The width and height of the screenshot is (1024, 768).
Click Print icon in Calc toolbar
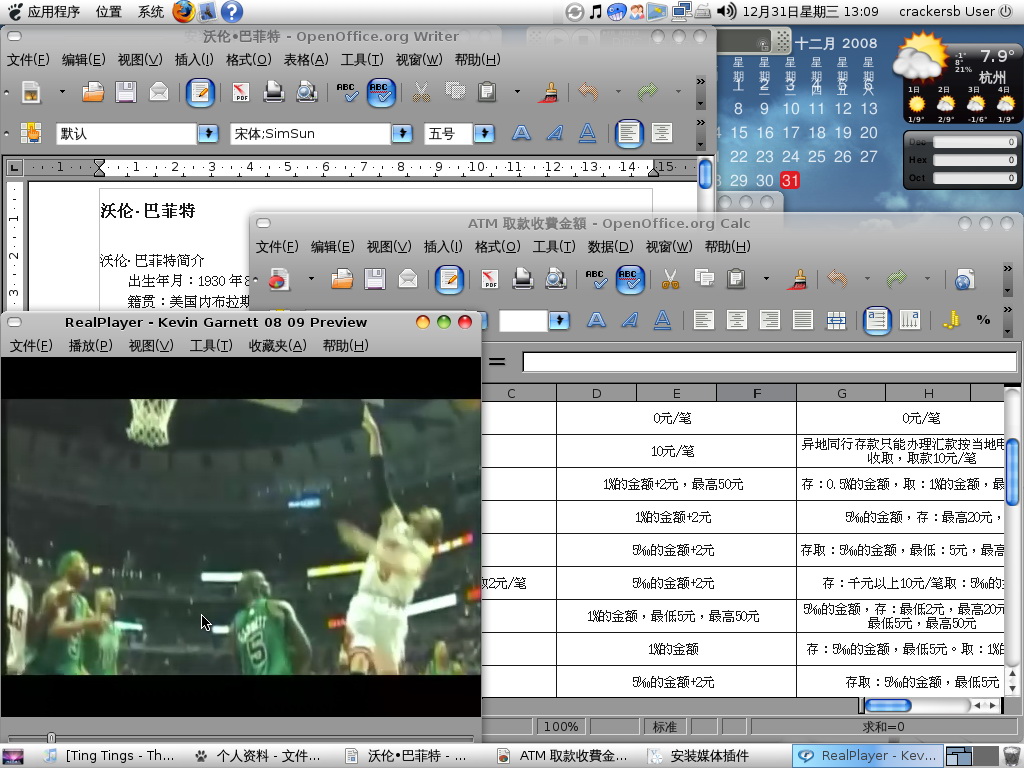coord(522,280)
